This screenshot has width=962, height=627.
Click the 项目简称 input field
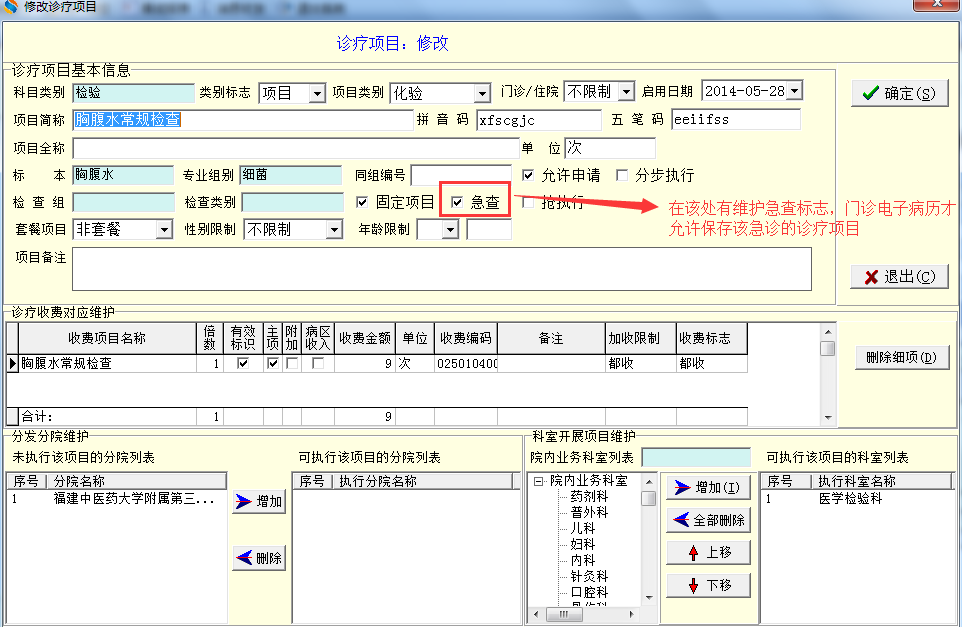[x=243, y=120]
